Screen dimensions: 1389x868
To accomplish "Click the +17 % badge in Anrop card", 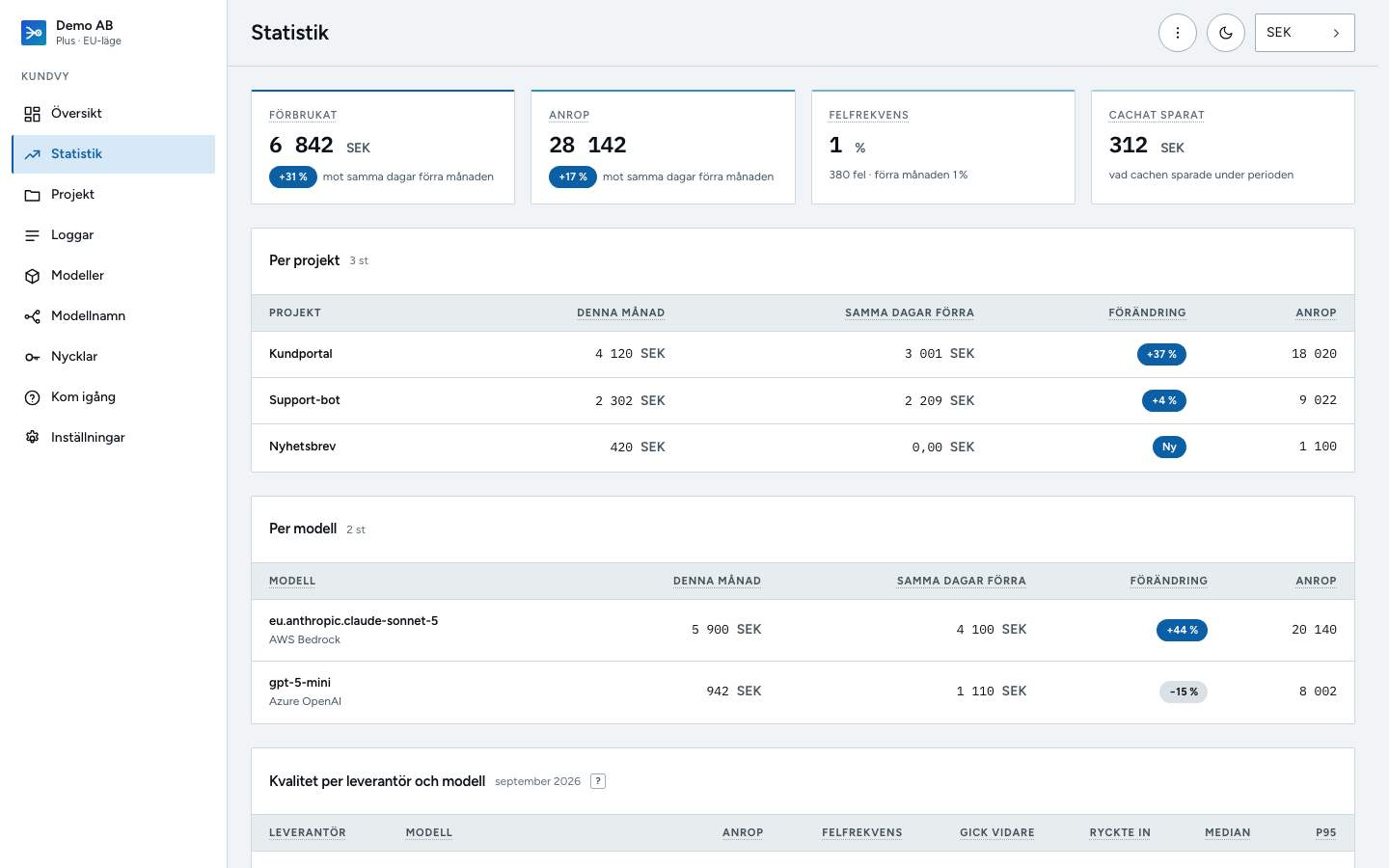I will [x=573, y=176].
